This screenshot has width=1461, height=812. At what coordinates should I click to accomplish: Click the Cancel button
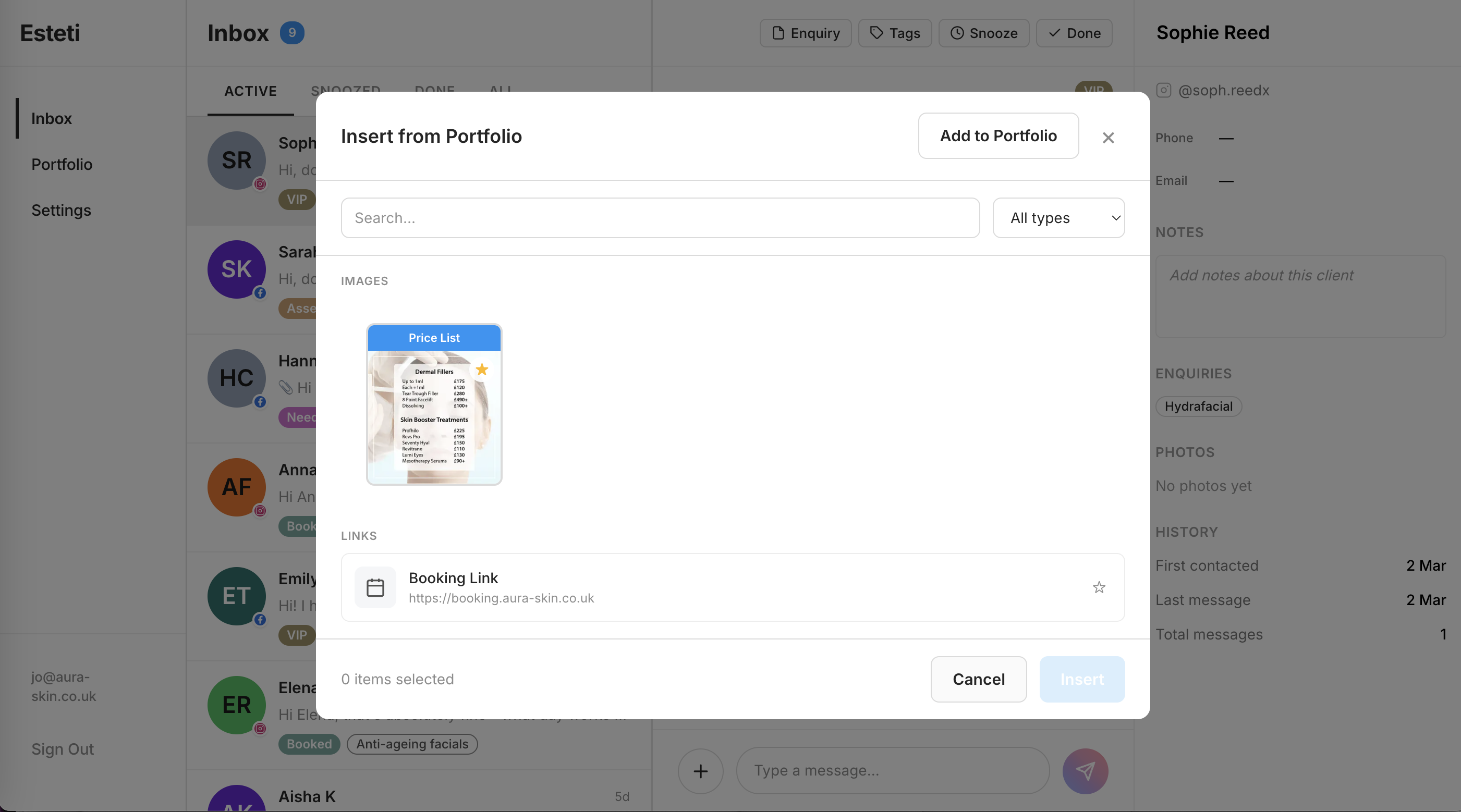(x=978, y=679)
